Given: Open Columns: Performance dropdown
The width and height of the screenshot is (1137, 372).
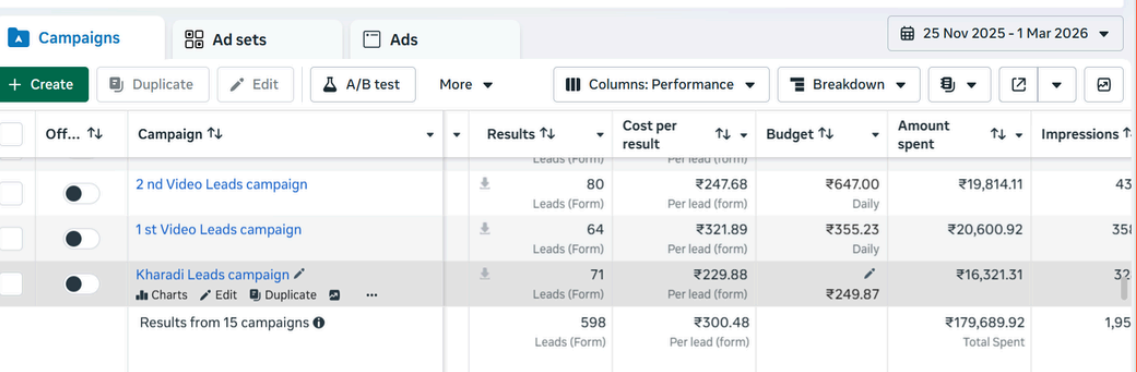Looking at the screenshot, I should [661, 85].
